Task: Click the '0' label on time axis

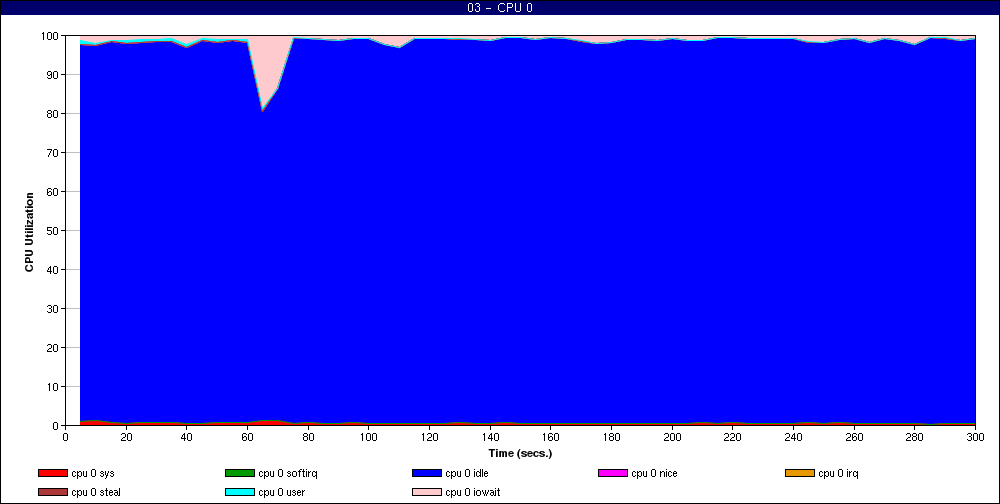Action: click(x=65, y=437)
